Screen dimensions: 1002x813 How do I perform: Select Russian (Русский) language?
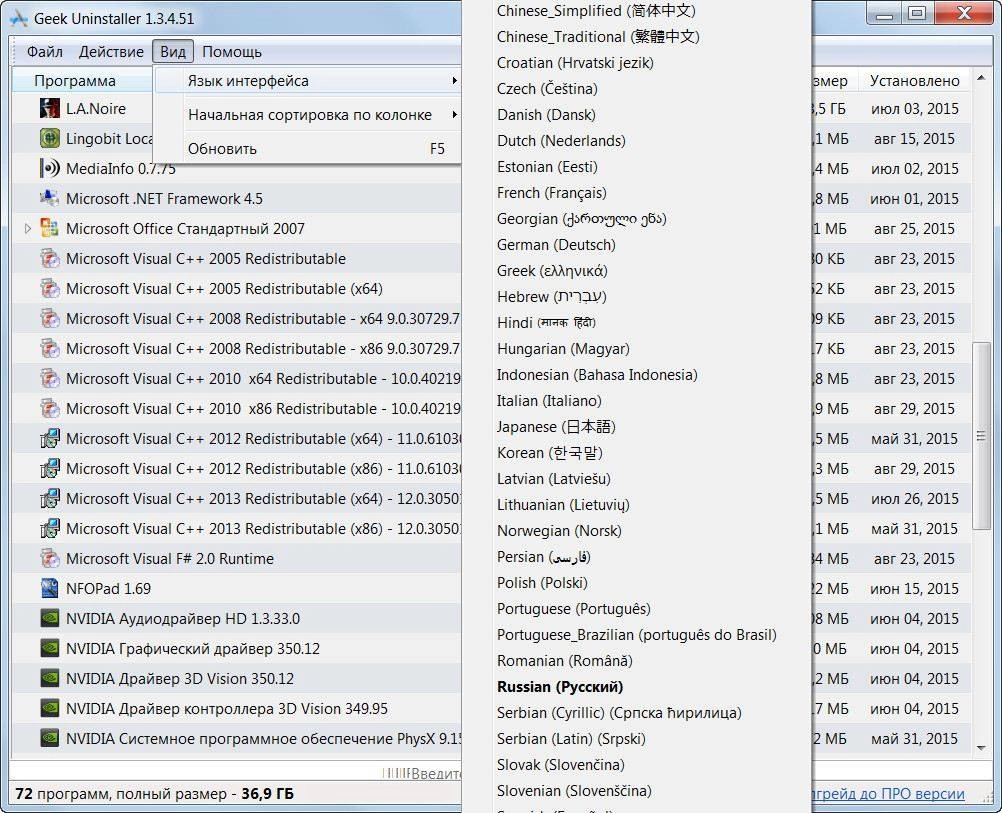560,687
